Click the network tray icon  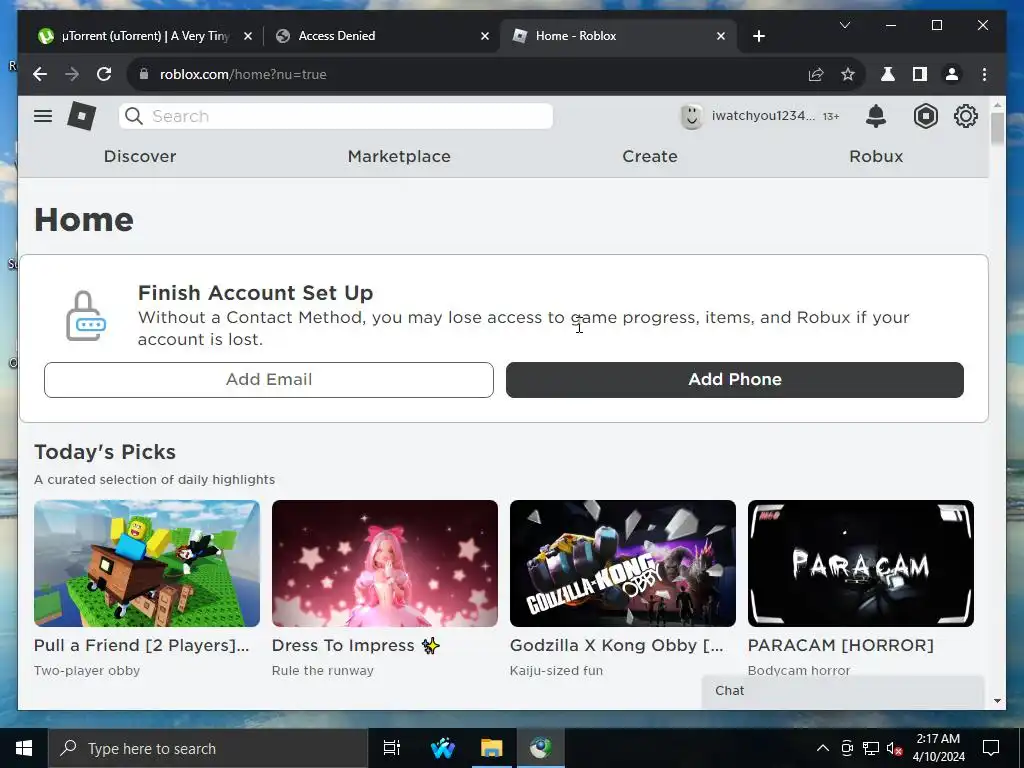[871, 748]
